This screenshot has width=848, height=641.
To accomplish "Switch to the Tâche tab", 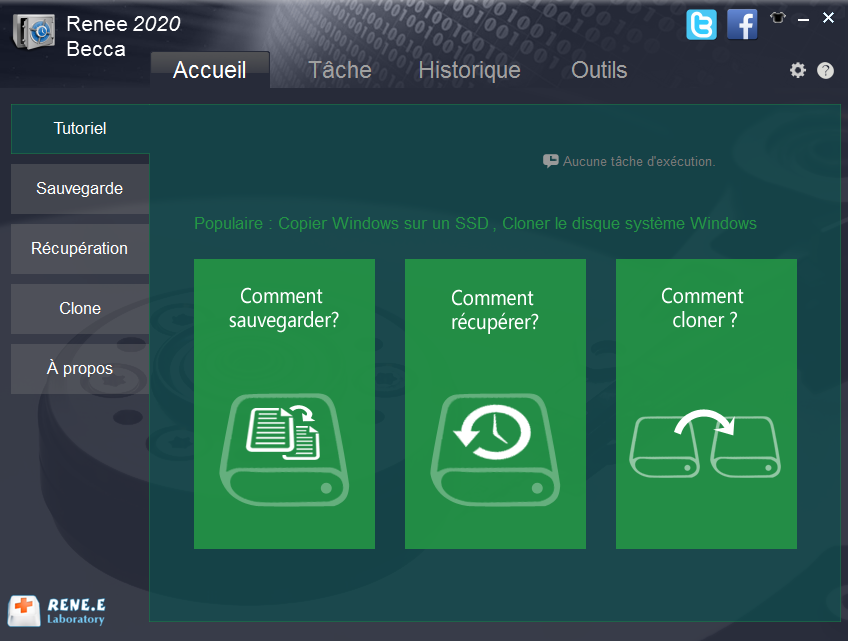I will coord(340,70).
